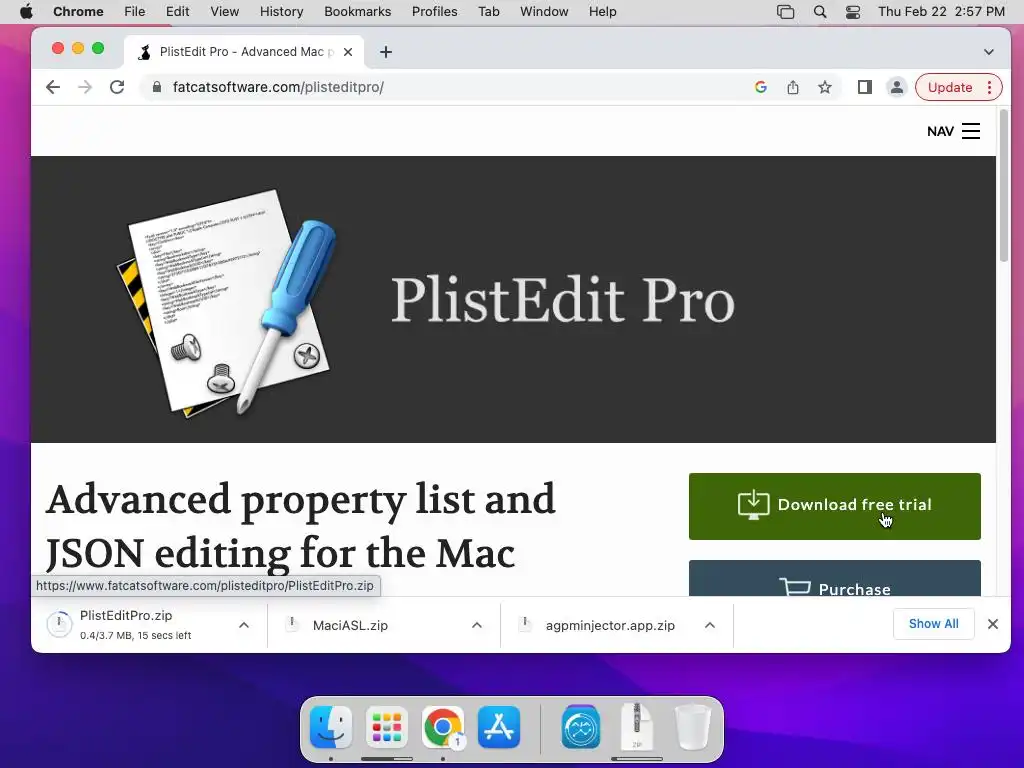Toggle the Chrome side panel
This screenshot has width=1024, height=768.
click(x=865, y=87)
